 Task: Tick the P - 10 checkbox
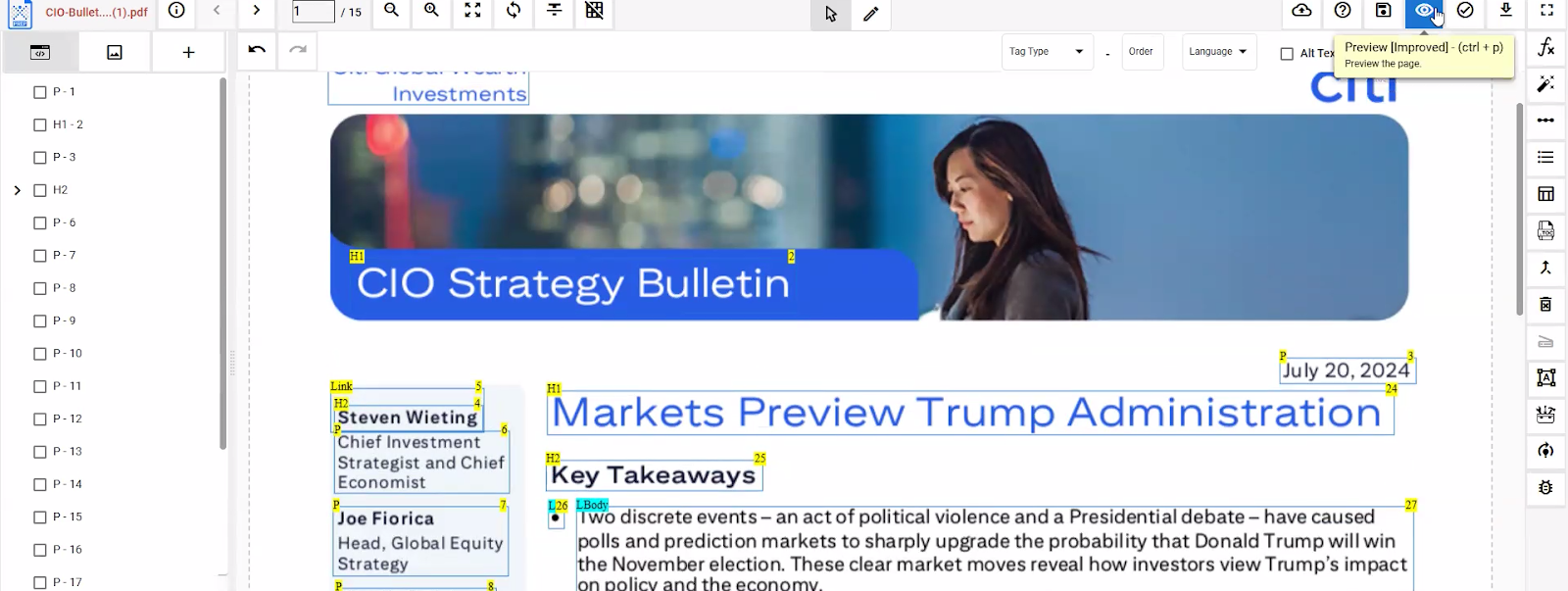(40, 354)
